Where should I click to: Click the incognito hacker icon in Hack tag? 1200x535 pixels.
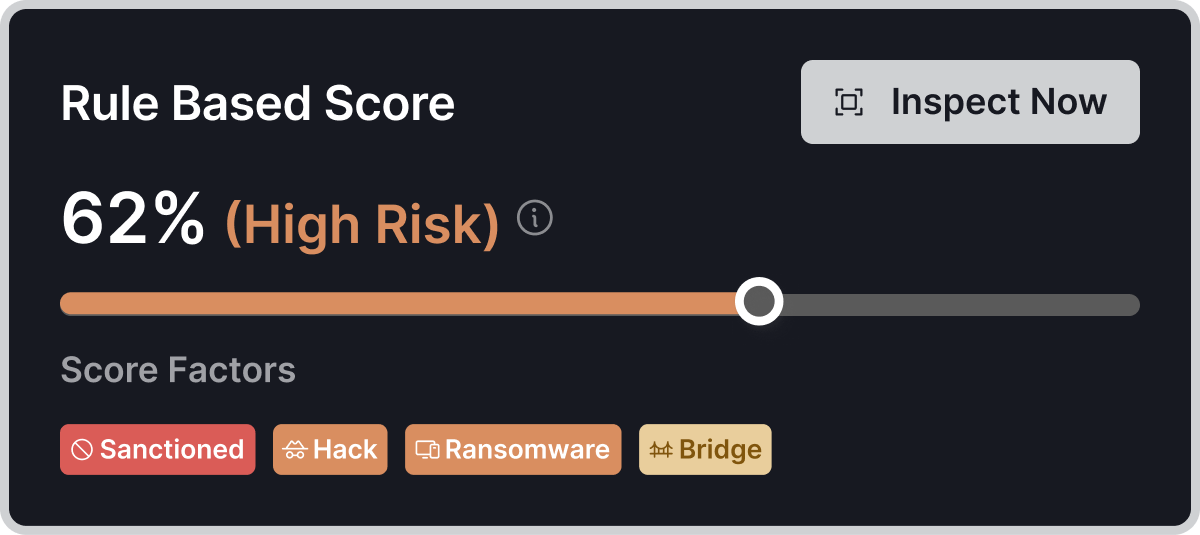tap(295, 450)
